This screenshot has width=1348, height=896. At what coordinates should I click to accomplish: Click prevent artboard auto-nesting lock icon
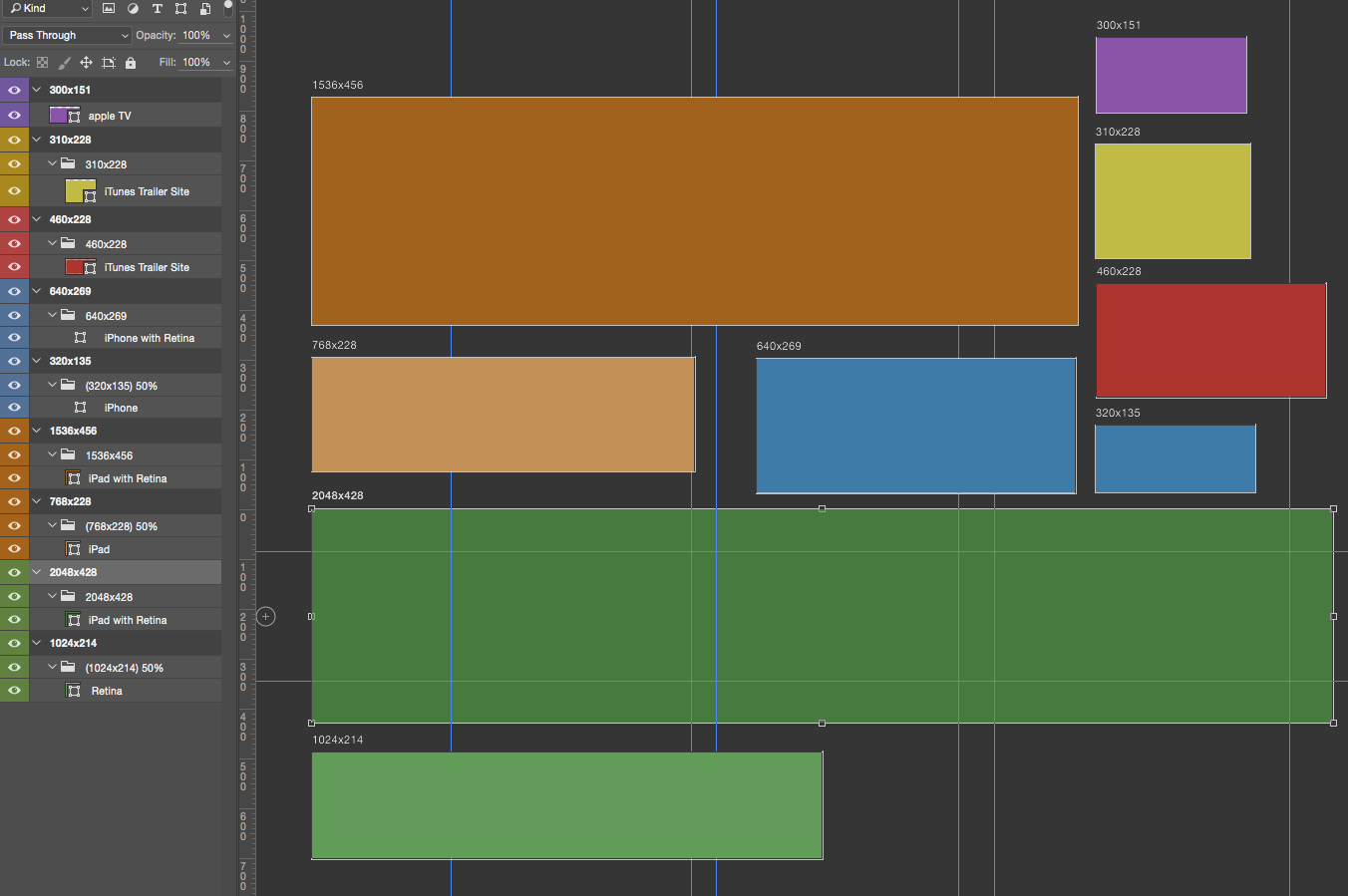click(109, 62)
